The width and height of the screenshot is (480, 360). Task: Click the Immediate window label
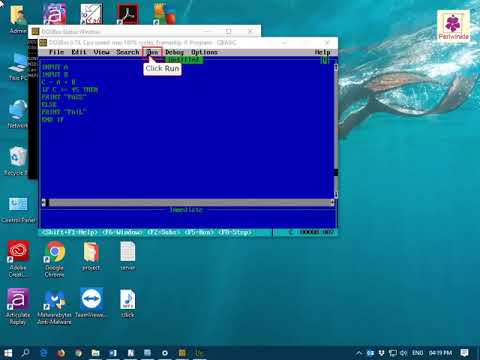186,210
